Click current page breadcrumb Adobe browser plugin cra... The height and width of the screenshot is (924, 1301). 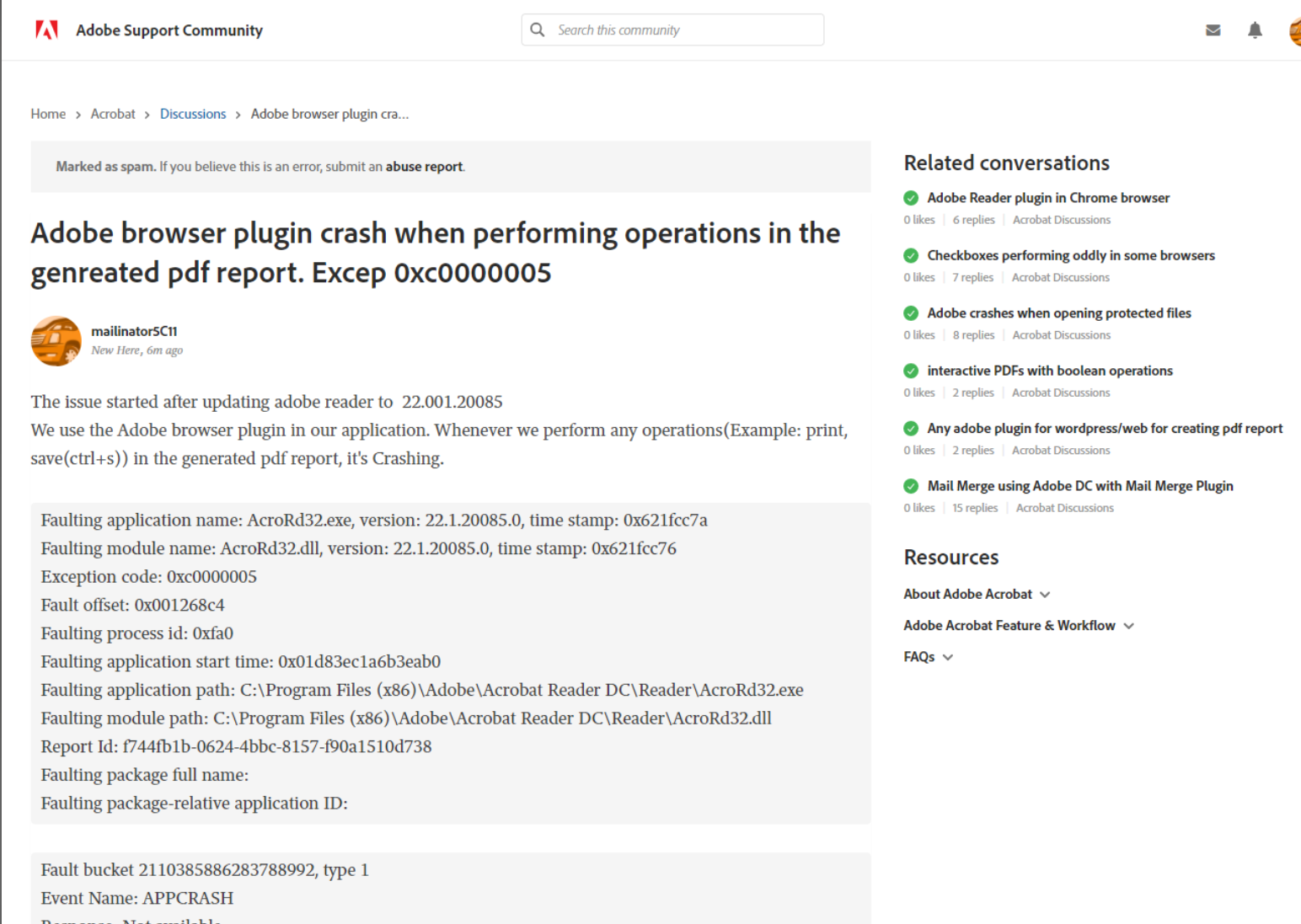pos(329,114)
